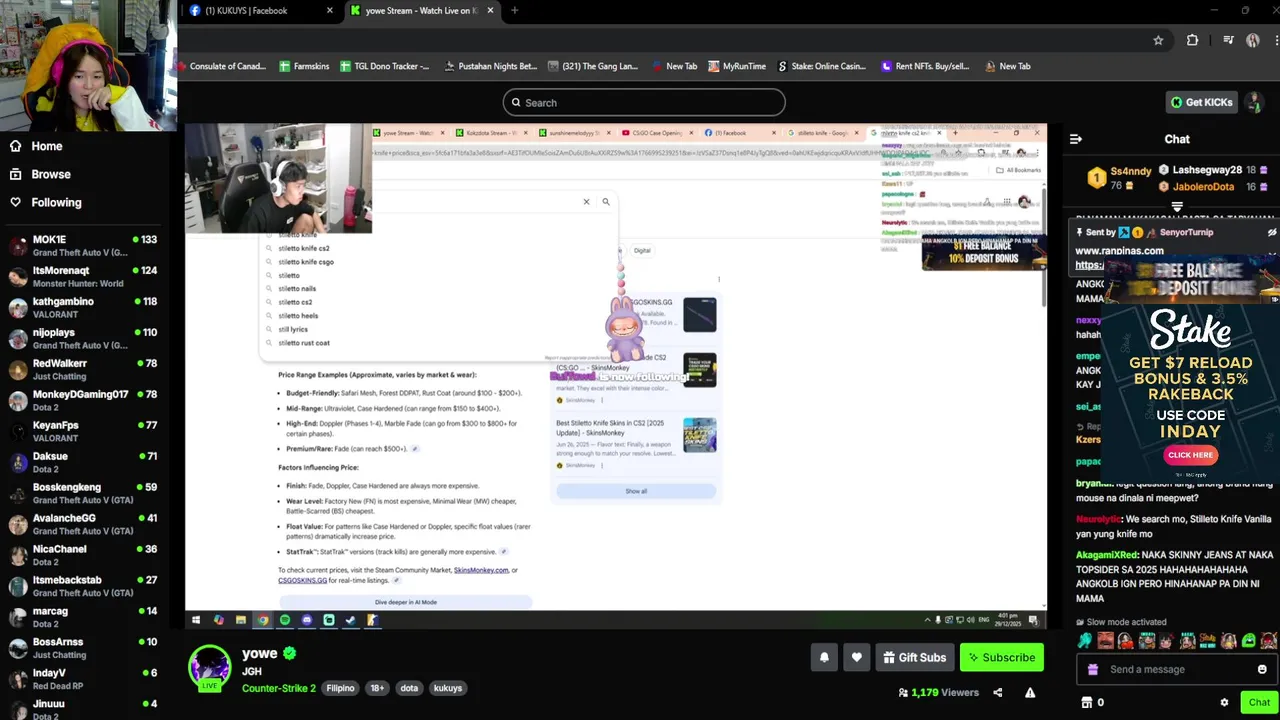Image resolution: width=1280 pixels, height=720 pixels.
Task: Switch to yowe Stream Kick tab
Action: [421, 11]
